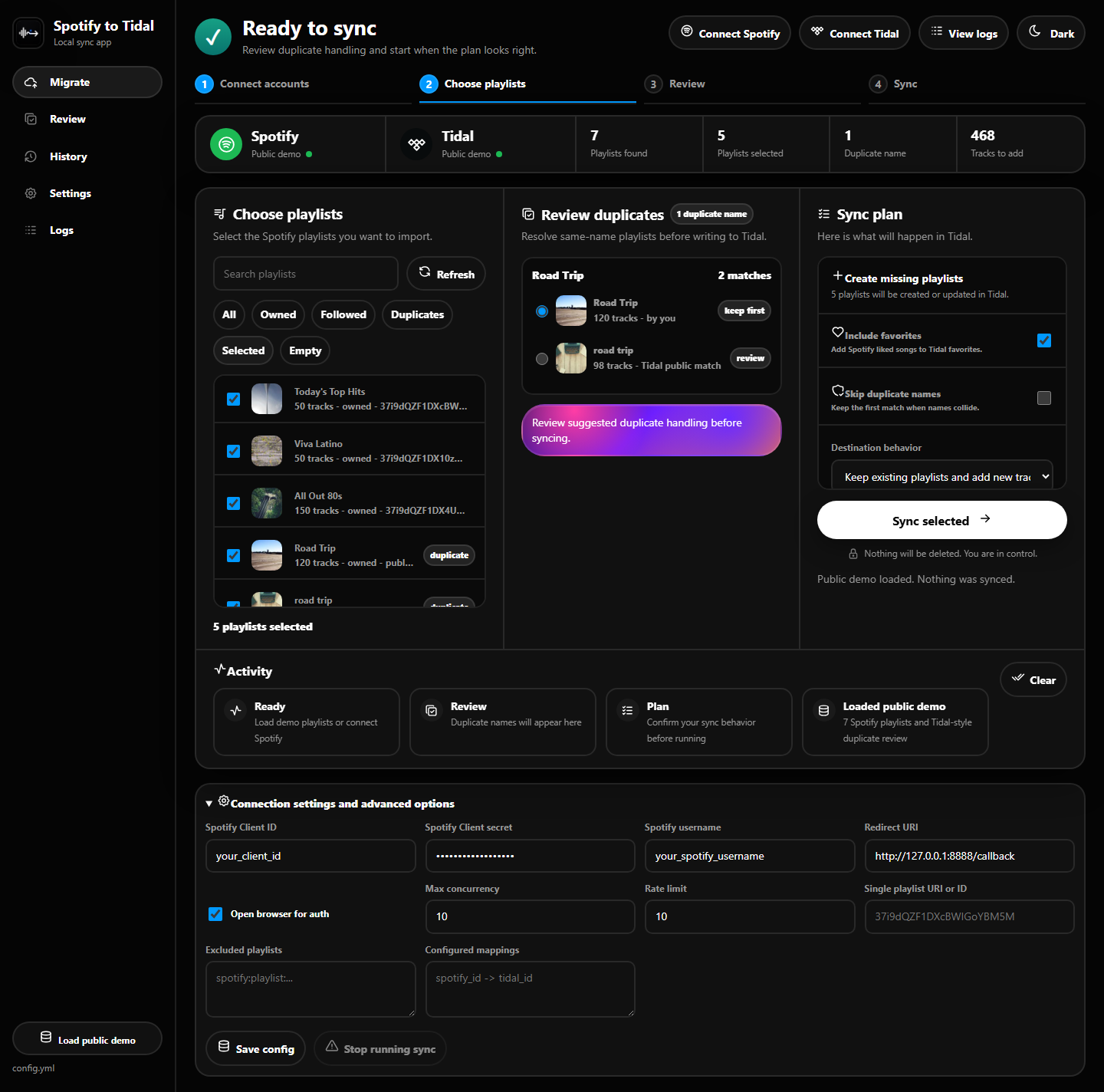The height and width of the screenshot is (1092, 1104).
Task: Clear the Activity log
Action: 1033,679
